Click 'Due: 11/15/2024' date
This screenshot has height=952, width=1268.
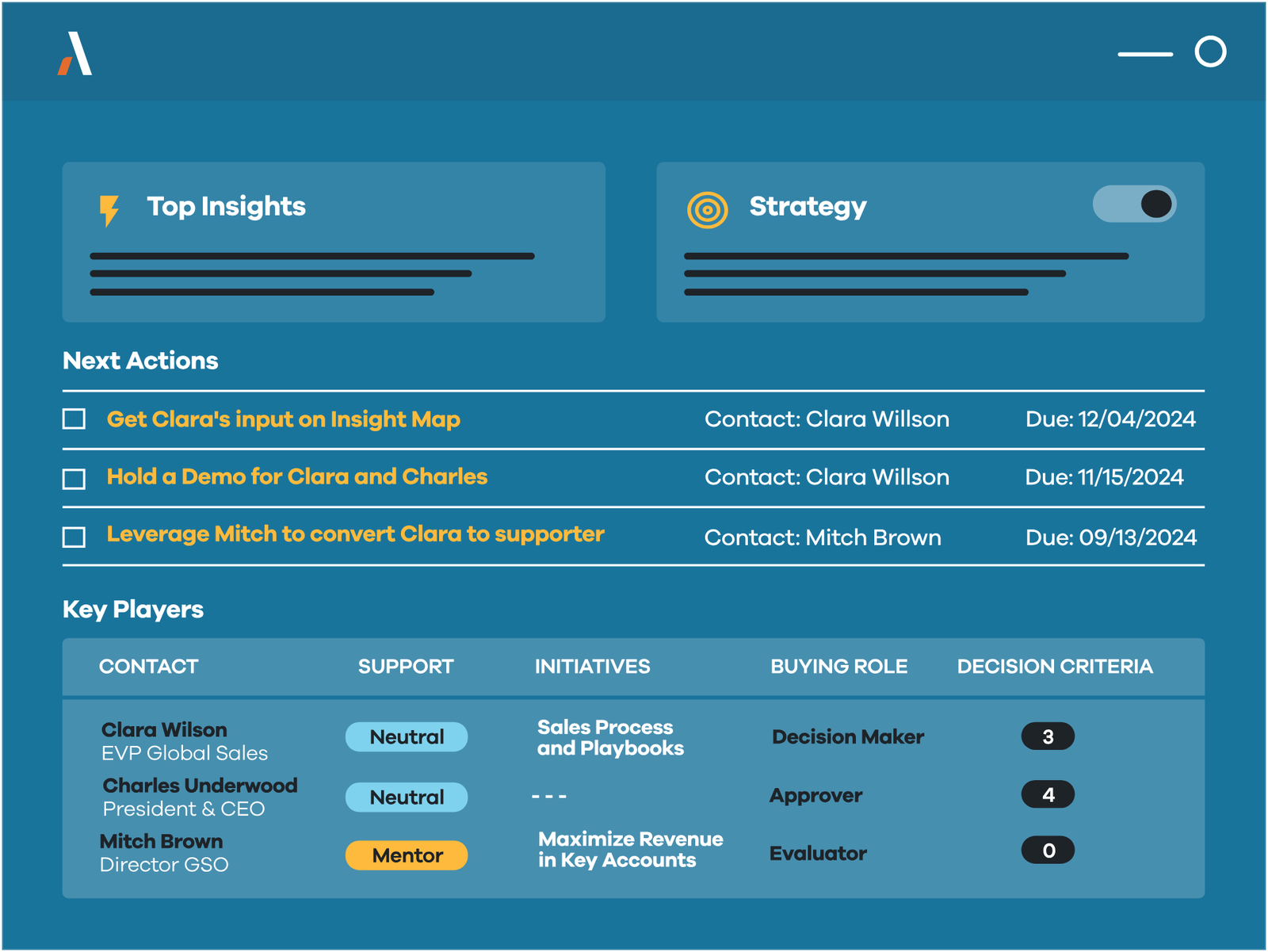(x=1104, y=477)
